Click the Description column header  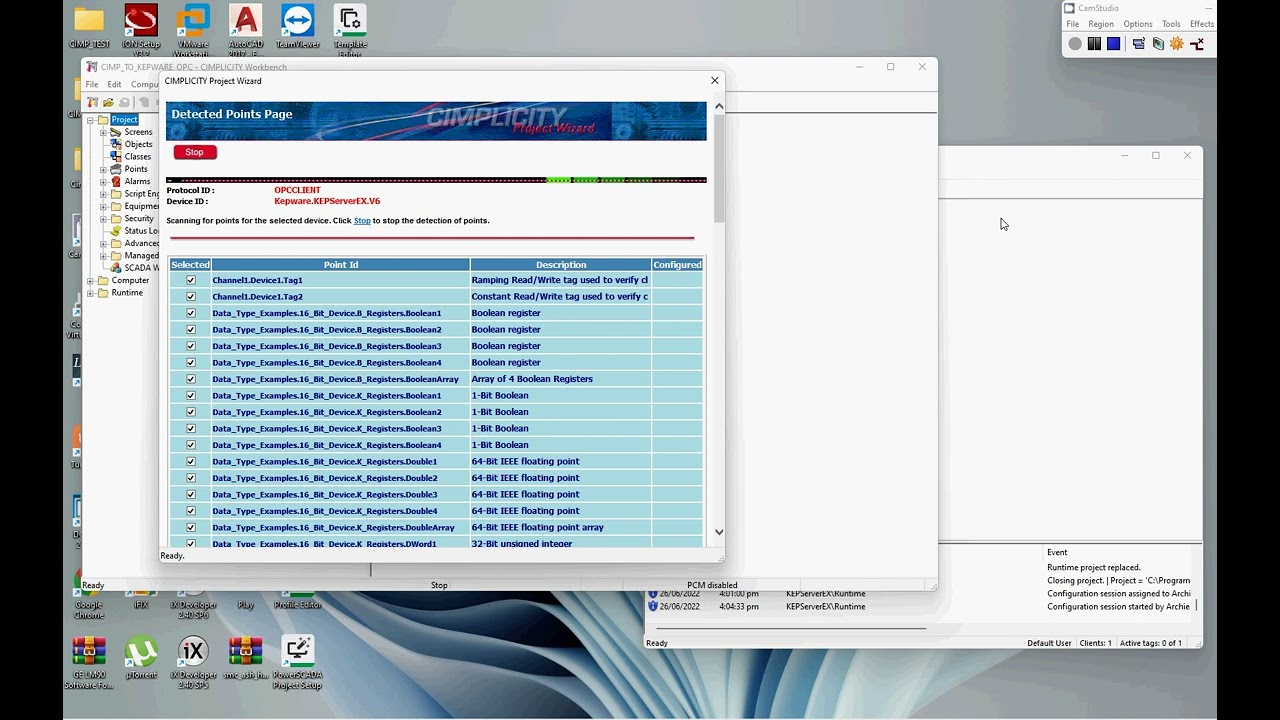(561, 265)
